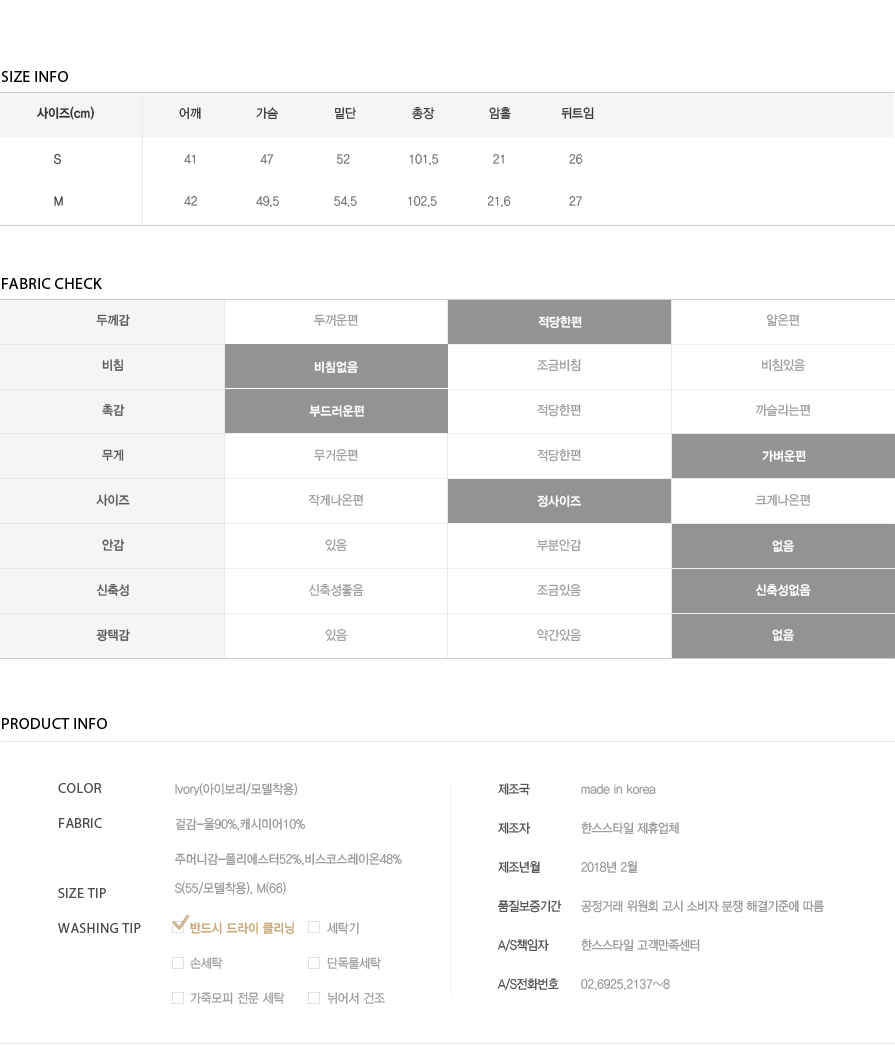Click the 겉감-울90%,캐시미어10% fabric text
The height and width of the screenshot is (1050, 895).
[x=240, y=824]
